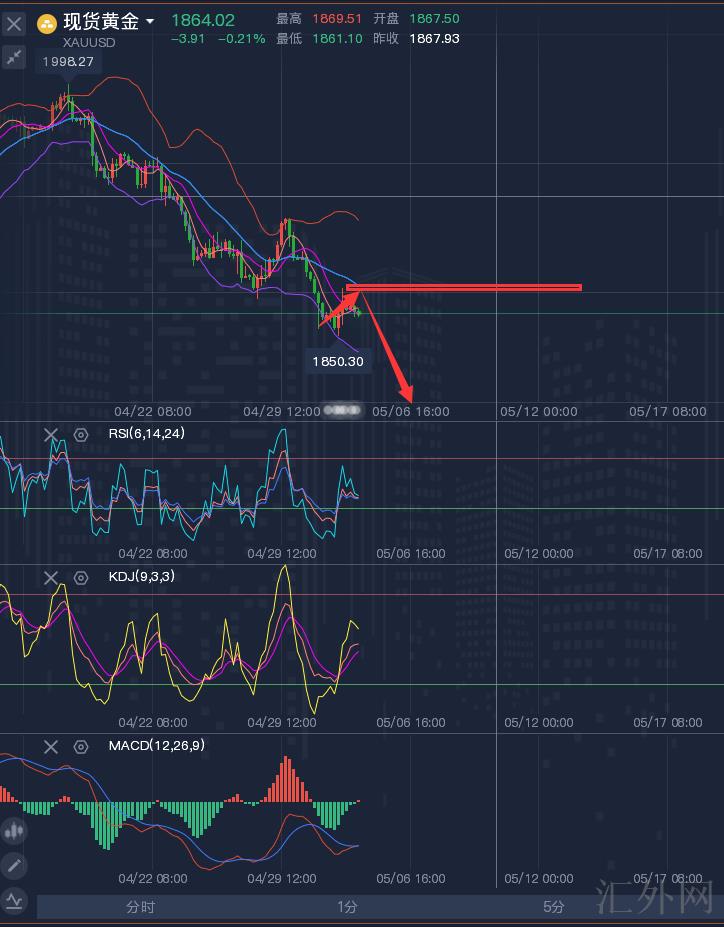This screenshot has height=927, width=724.
Task: Remove the MACD indicator panel
Action: pos(51,746)
